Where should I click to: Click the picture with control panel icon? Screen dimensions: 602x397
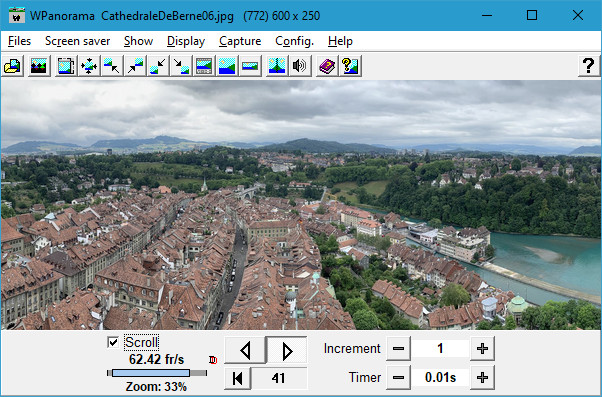[204, 66]
